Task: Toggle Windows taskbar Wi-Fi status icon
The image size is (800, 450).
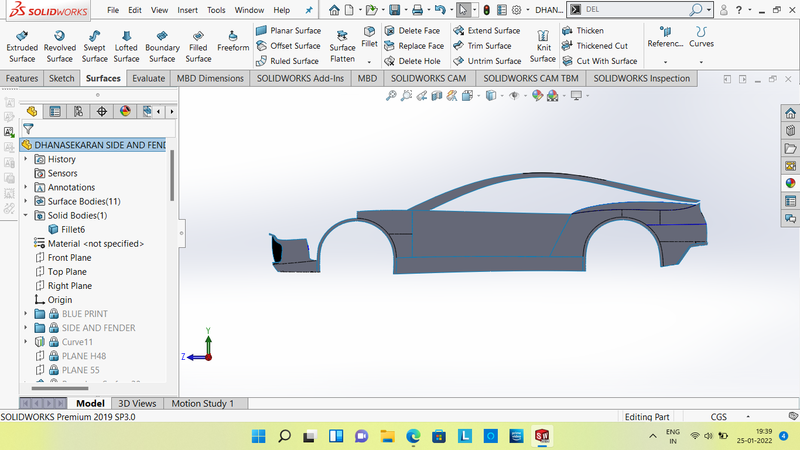Action: coord(694,436)
